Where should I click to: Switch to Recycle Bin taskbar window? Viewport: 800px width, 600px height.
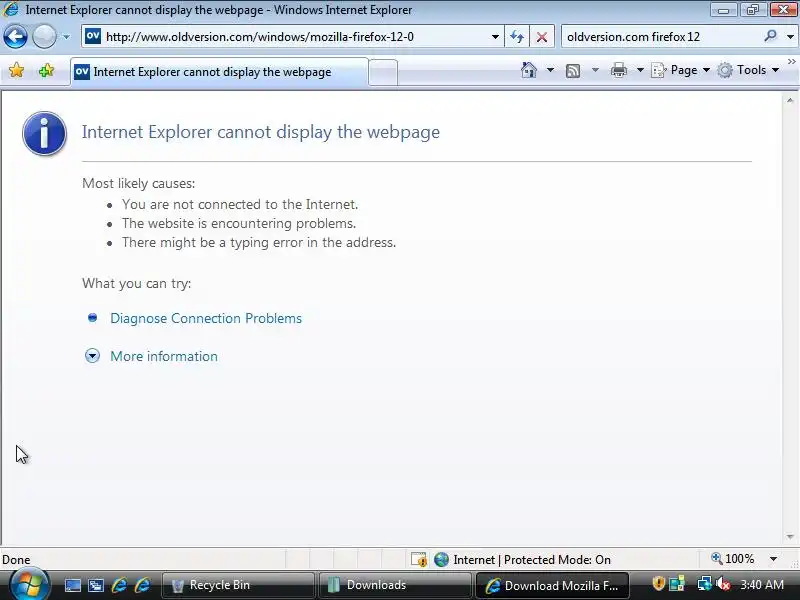[238, 585]
